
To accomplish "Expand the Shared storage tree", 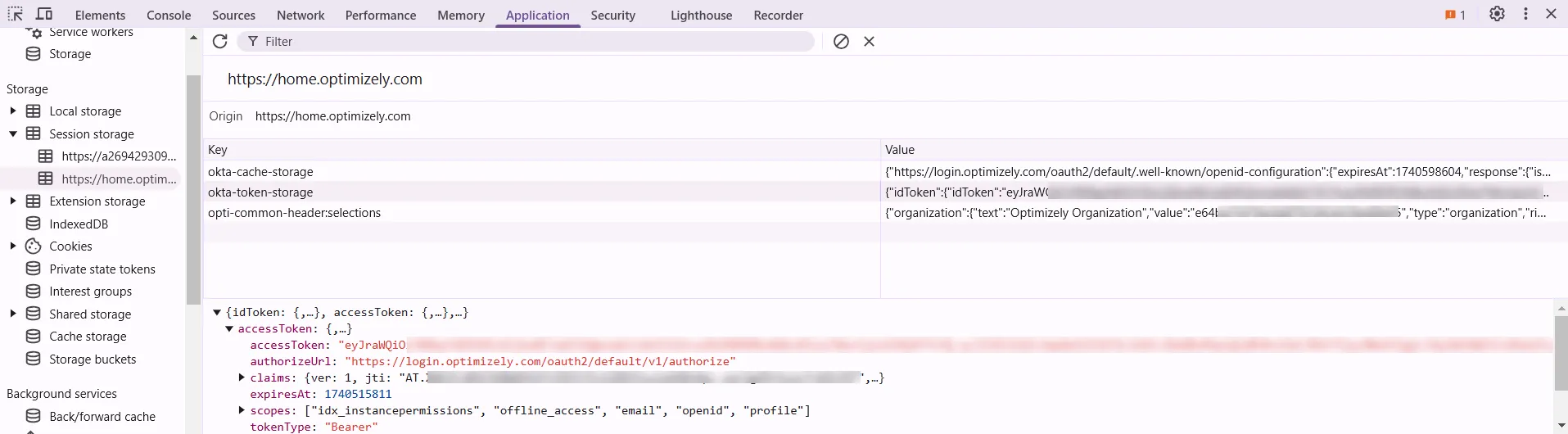I will coord(12,314).
